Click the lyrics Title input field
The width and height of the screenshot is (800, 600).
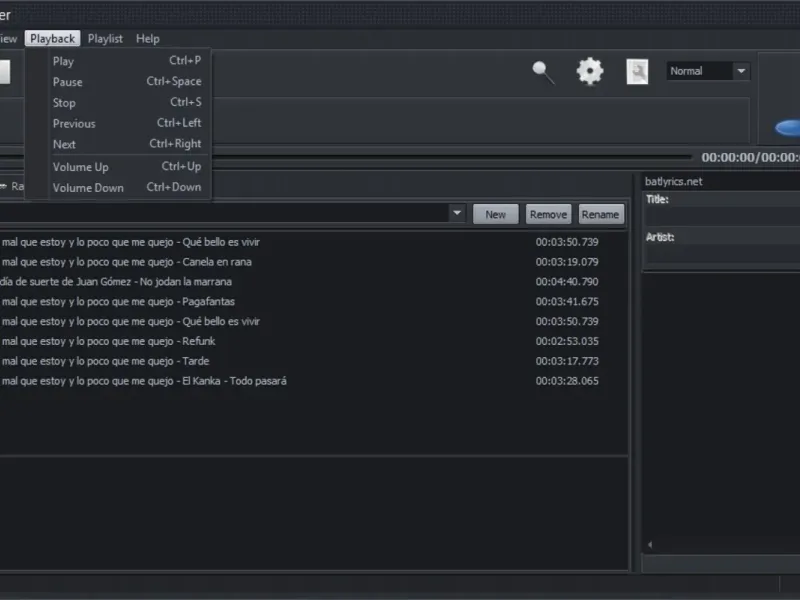[x=720, y=217]
